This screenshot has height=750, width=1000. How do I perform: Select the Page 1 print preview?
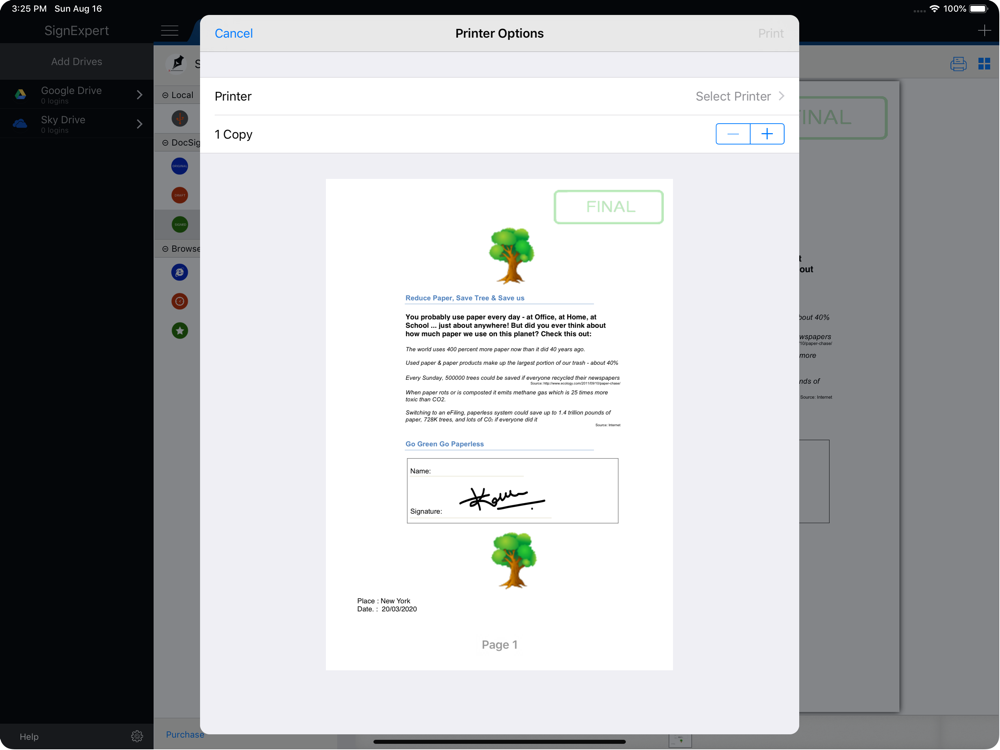(x=499, y=424)
